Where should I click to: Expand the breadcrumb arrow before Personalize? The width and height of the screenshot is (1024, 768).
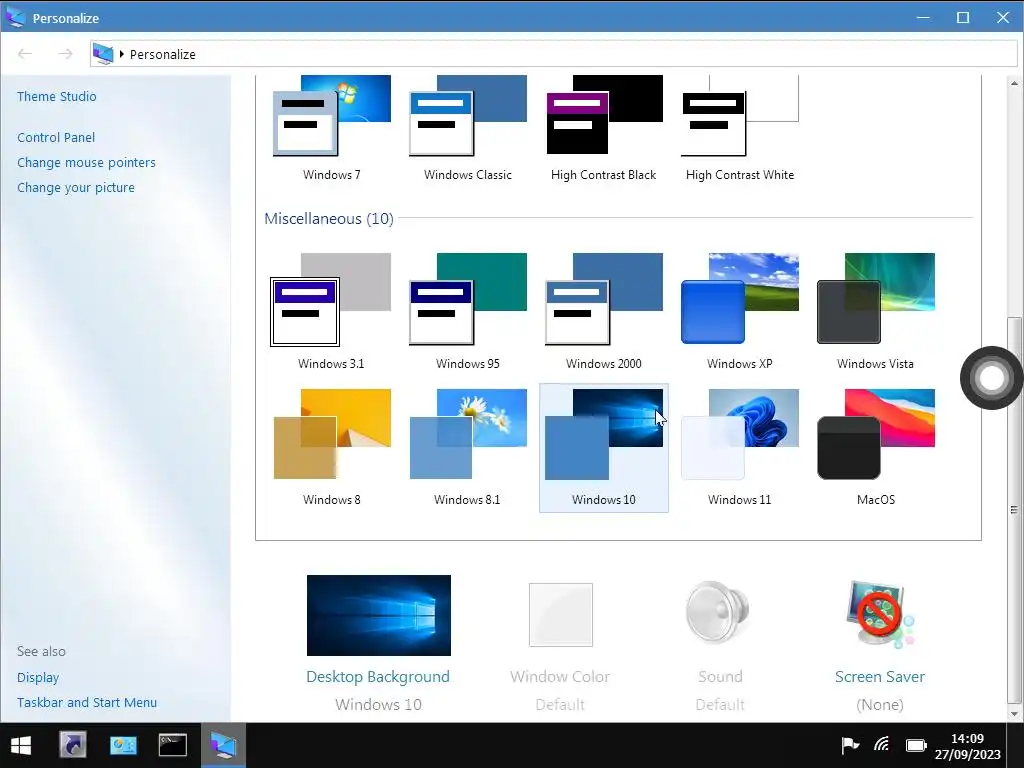click(121, 54)
